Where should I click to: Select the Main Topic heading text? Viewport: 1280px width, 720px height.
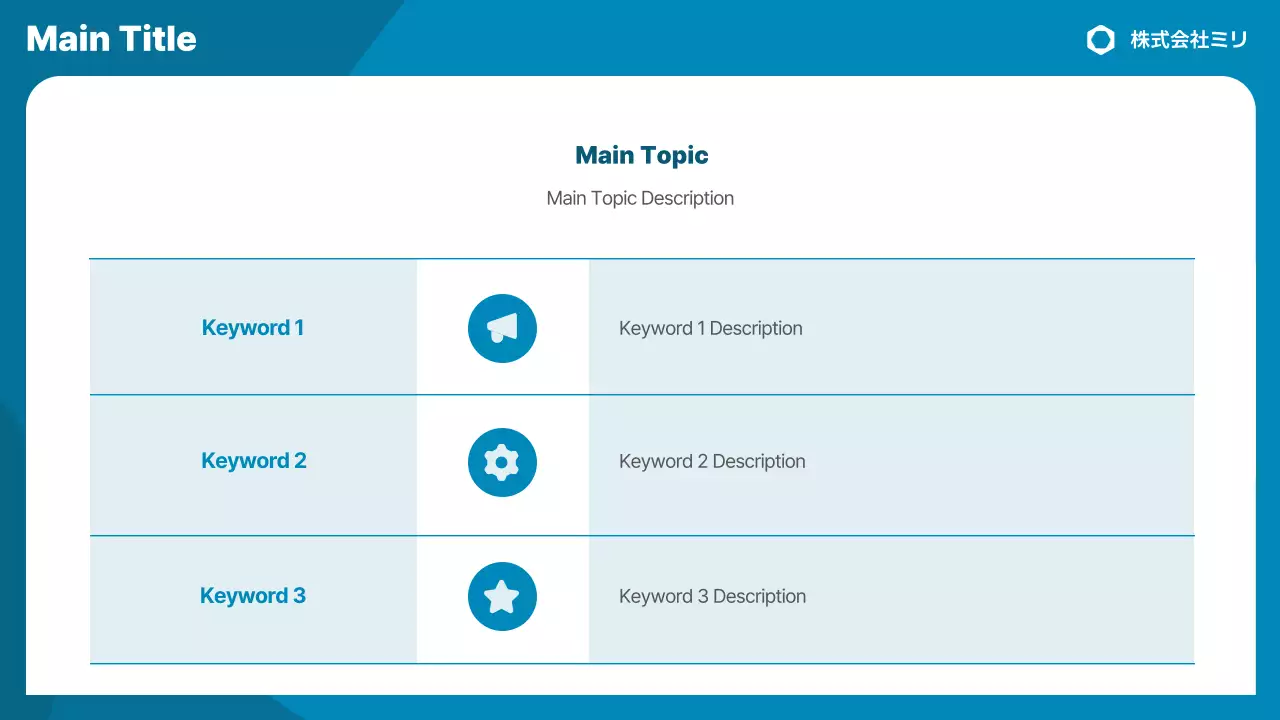[641, 155]
